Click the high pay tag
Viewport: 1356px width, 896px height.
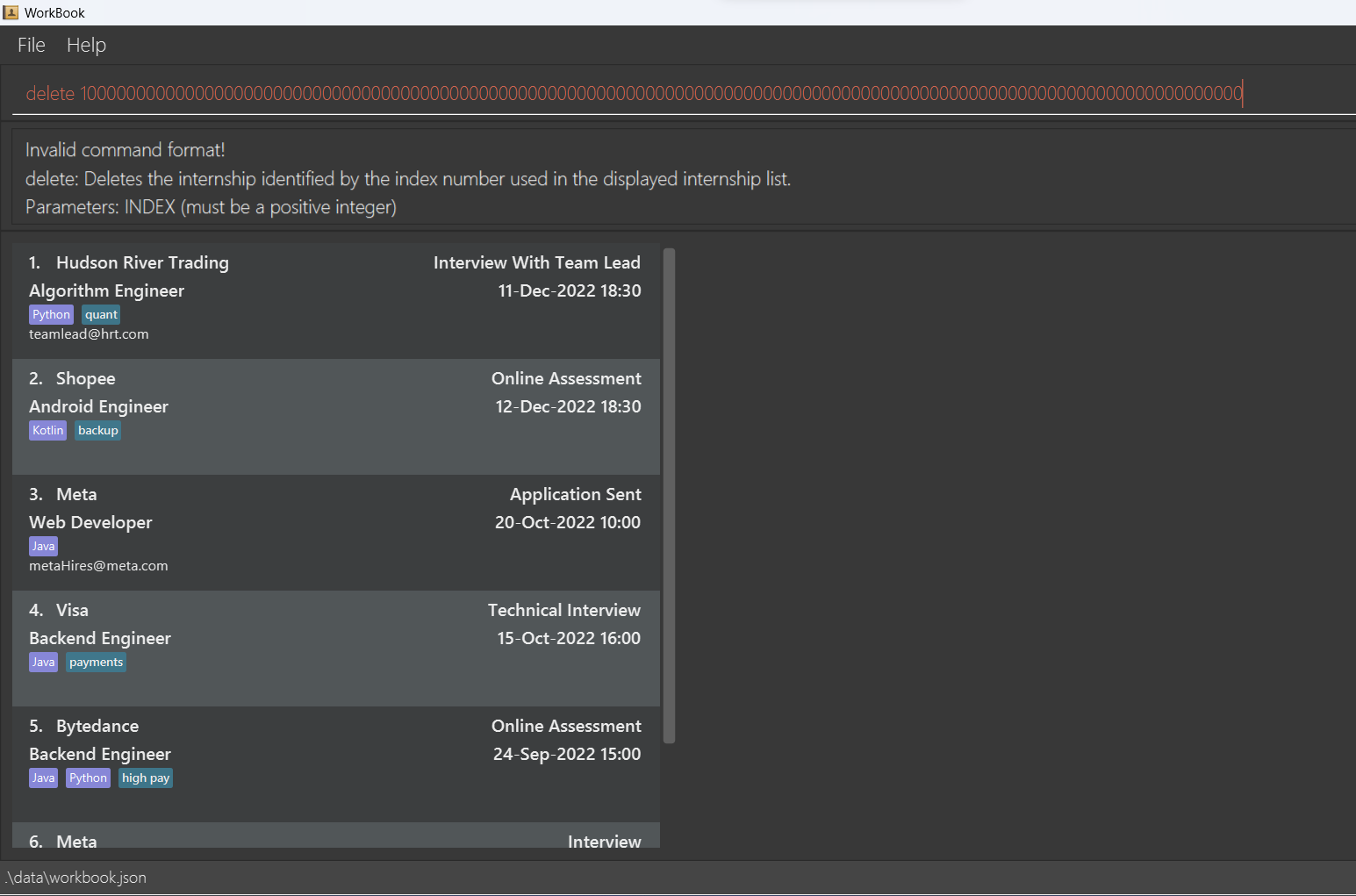(x=146, y=778)
